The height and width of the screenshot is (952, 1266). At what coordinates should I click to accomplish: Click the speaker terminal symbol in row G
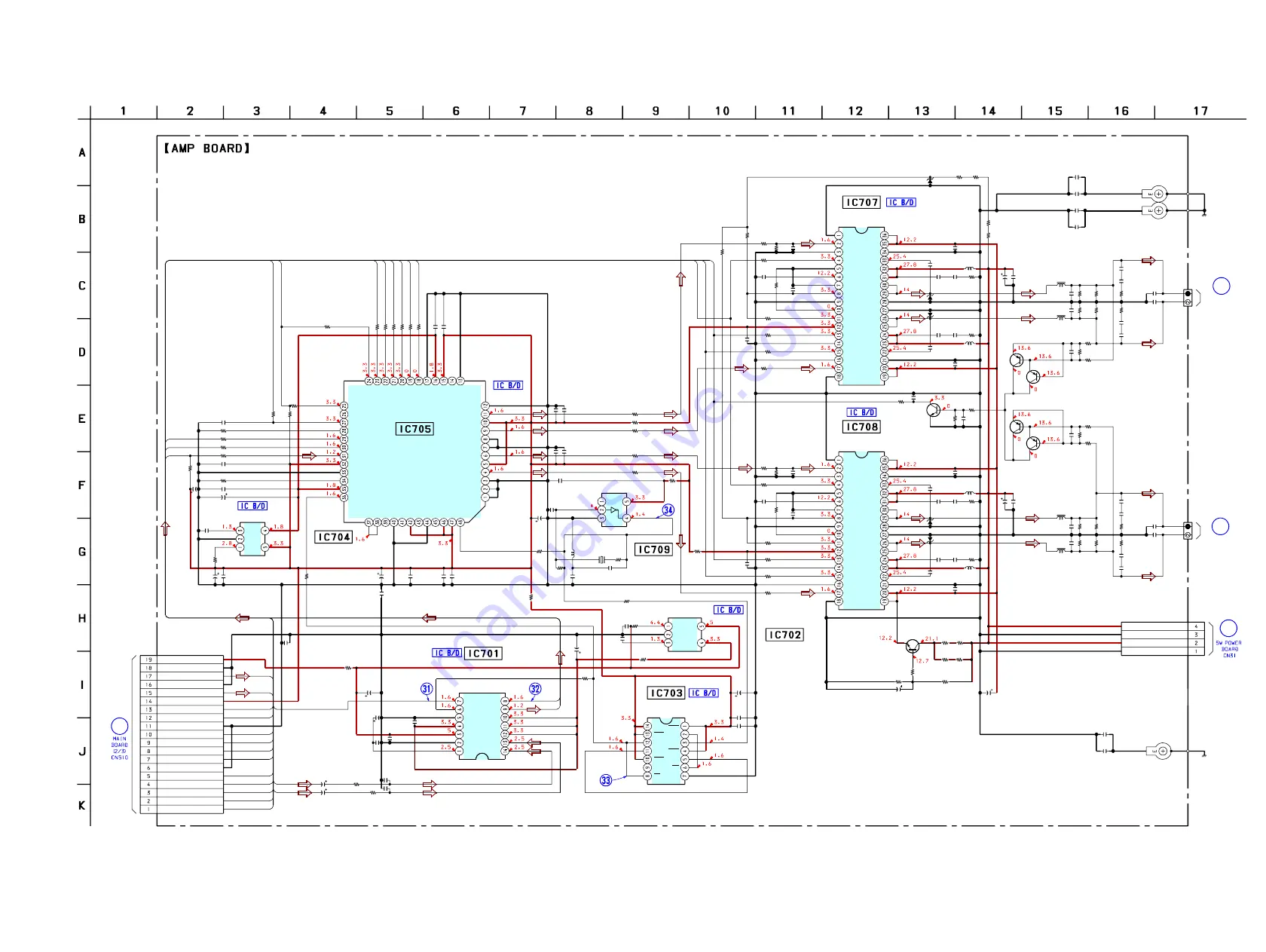[x=1188, y=530]
